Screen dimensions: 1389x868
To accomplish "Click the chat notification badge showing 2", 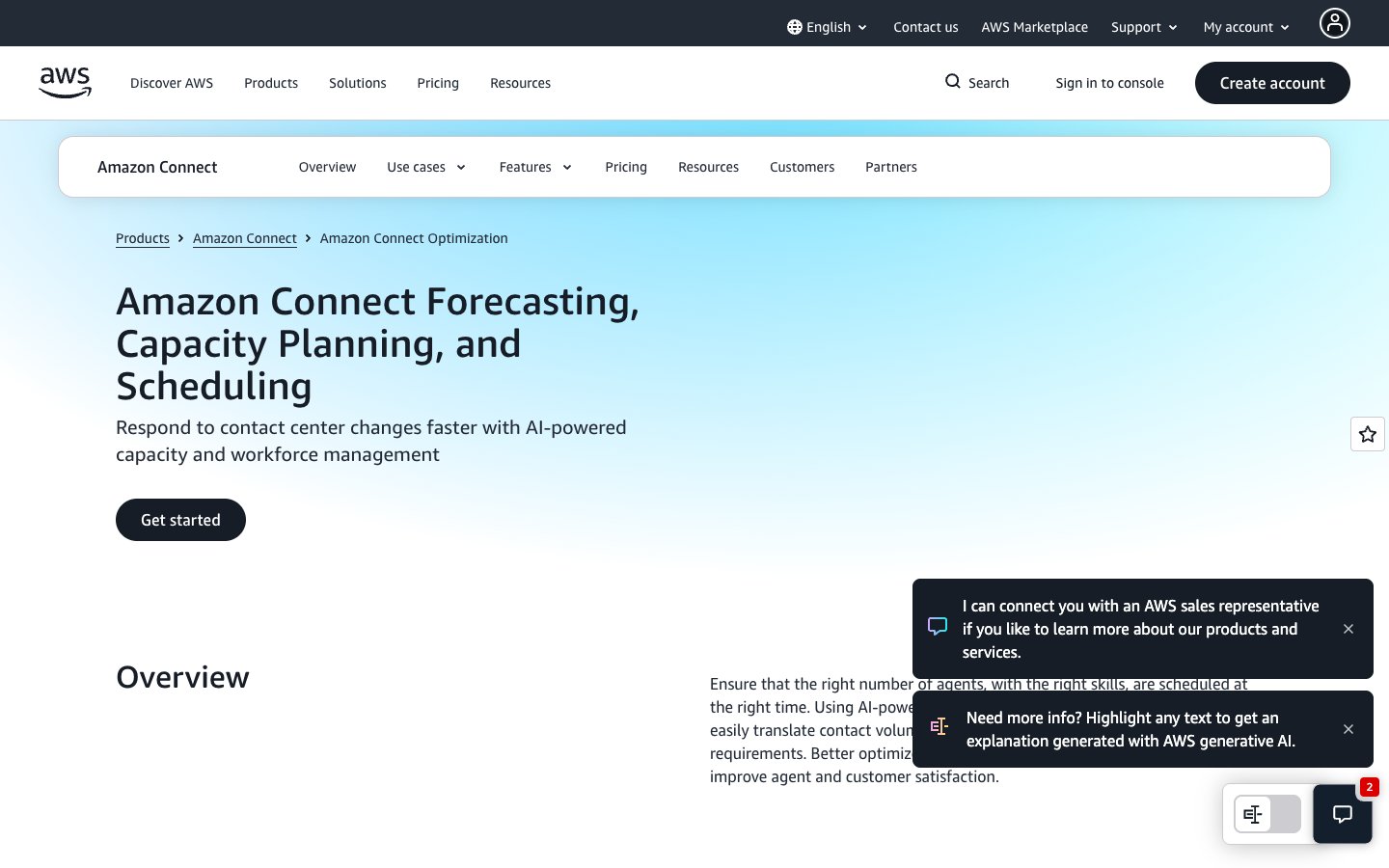I will 1369,787.
